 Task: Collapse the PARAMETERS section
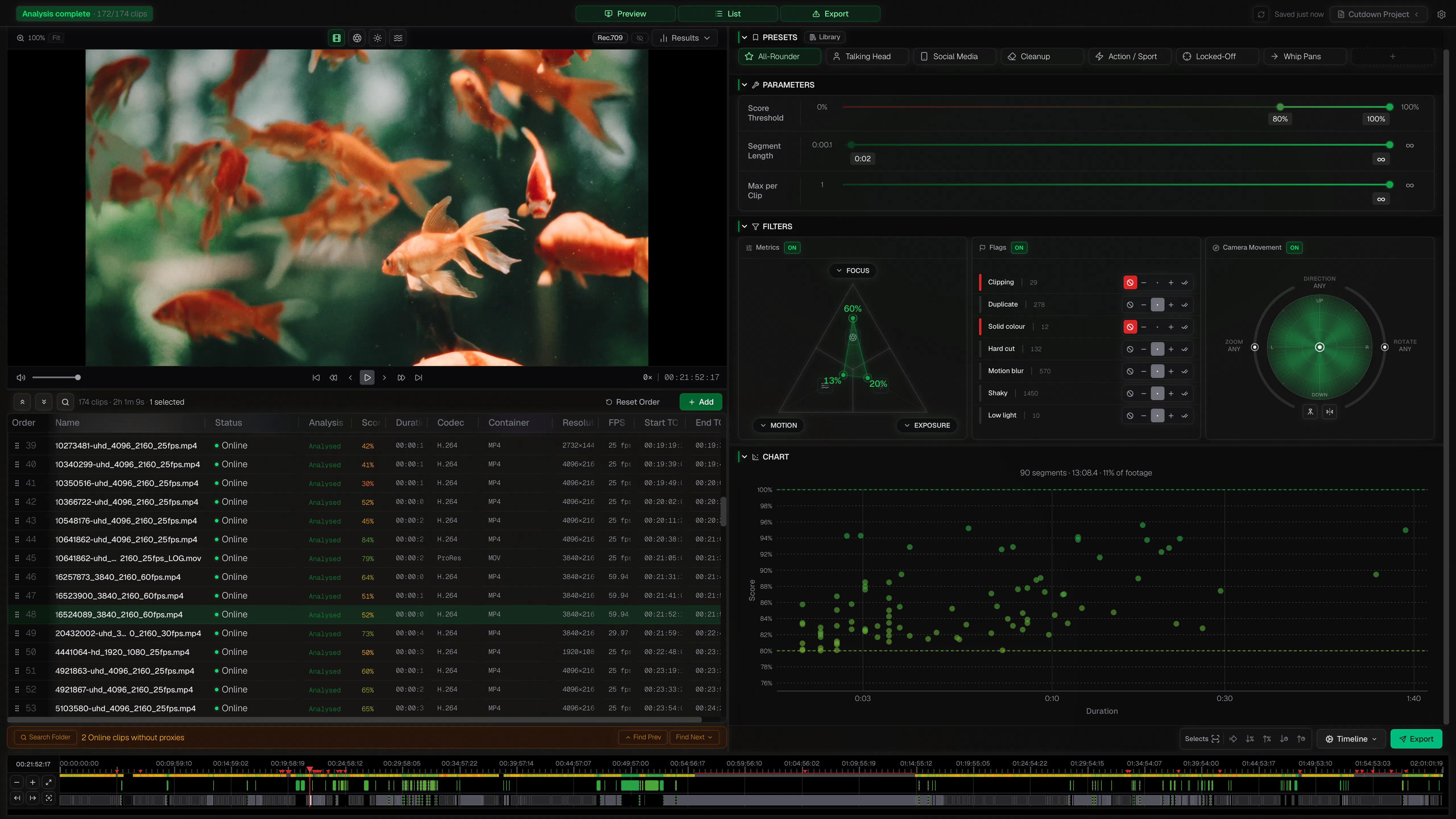pyautogui.click(x=744, y=85)
